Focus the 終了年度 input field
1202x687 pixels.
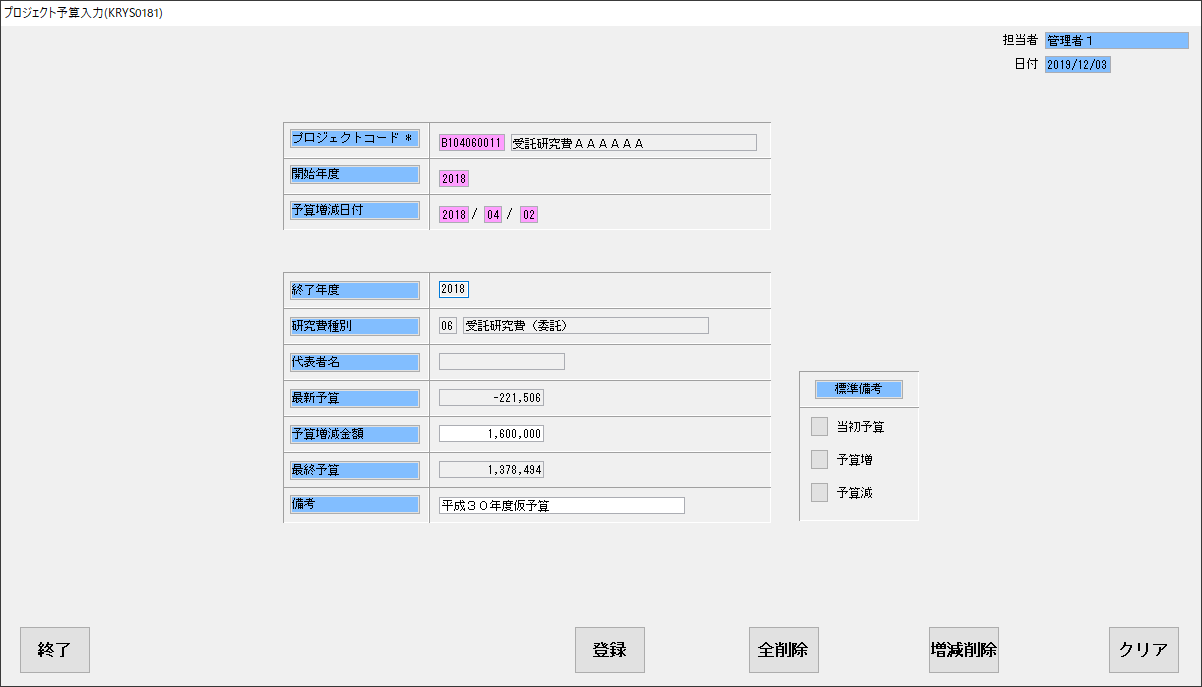point(453,290)
